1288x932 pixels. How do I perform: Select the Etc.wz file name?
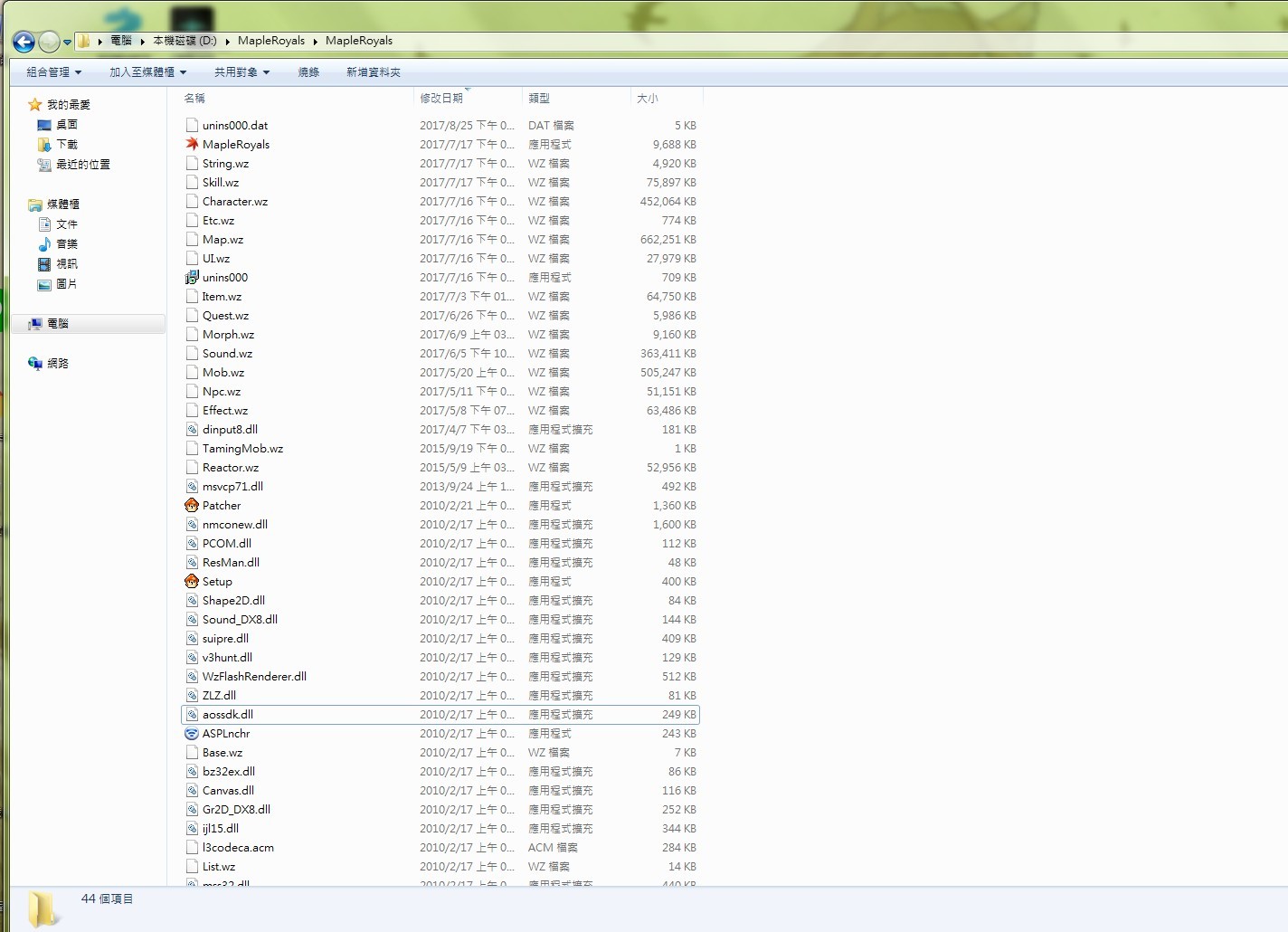[x=218, y=220]
